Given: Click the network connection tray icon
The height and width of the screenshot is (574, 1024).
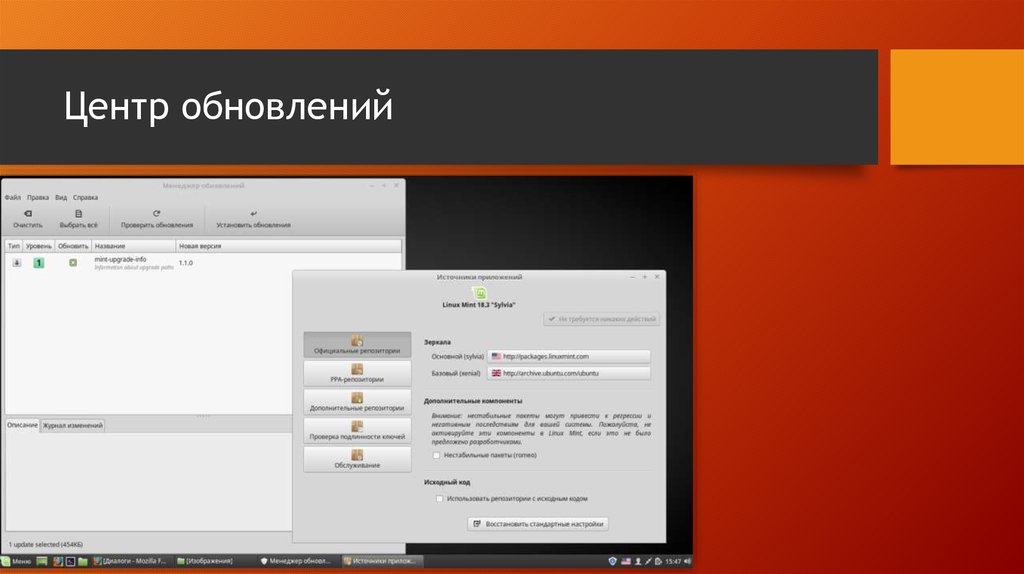Looking at the screenshot, I should click(x=648, y=561).
